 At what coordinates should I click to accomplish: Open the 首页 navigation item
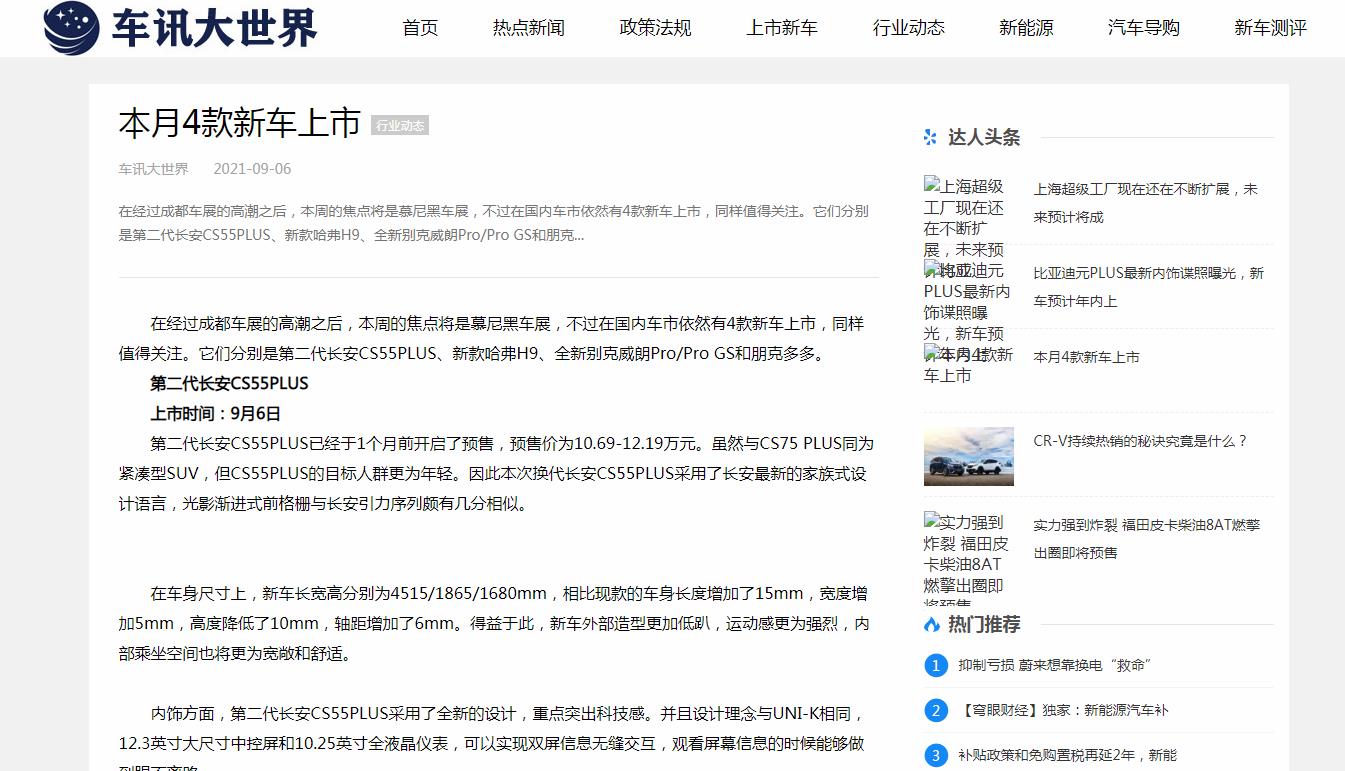click(420, 28)
